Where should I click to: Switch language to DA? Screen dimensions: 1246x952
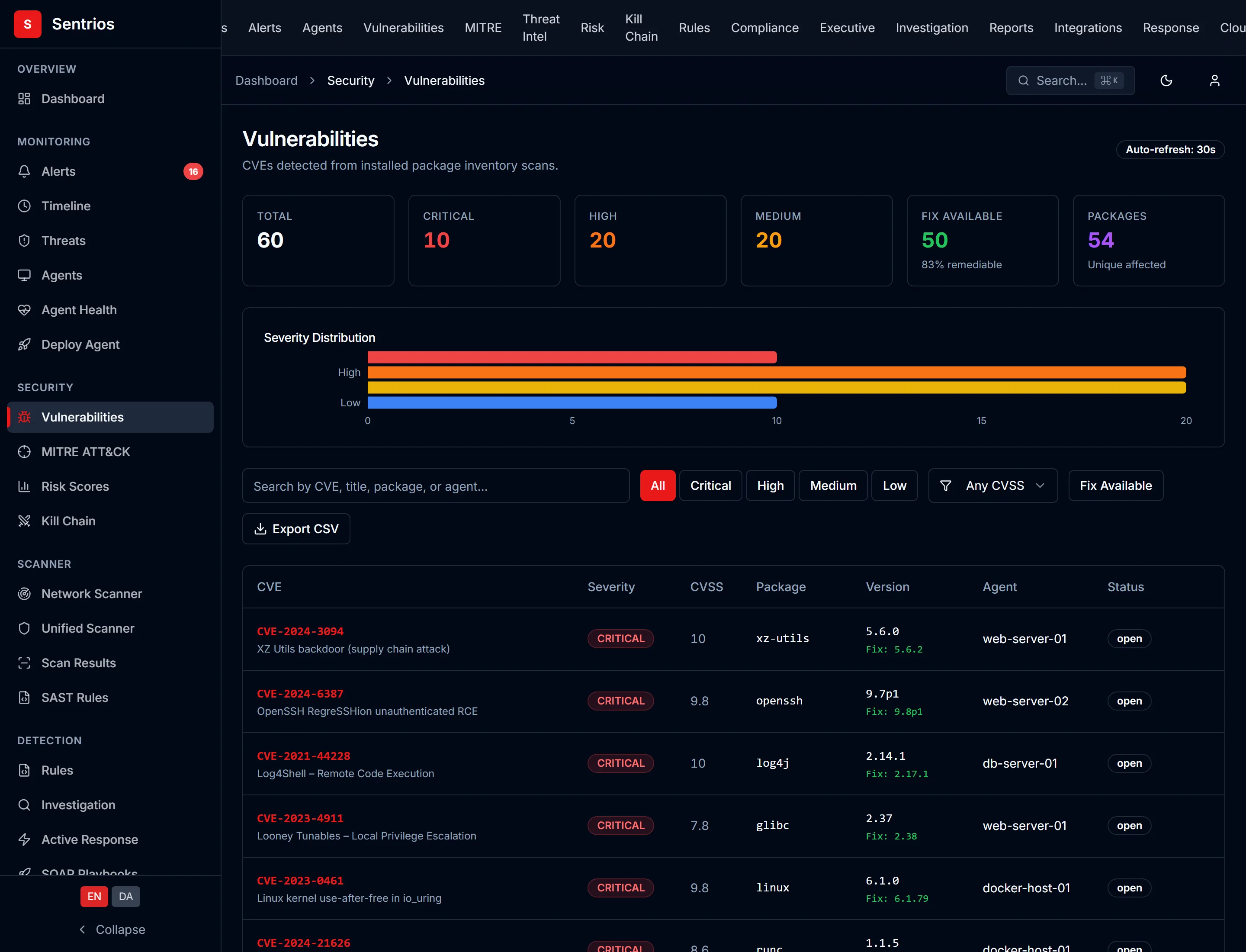[126, 897]
